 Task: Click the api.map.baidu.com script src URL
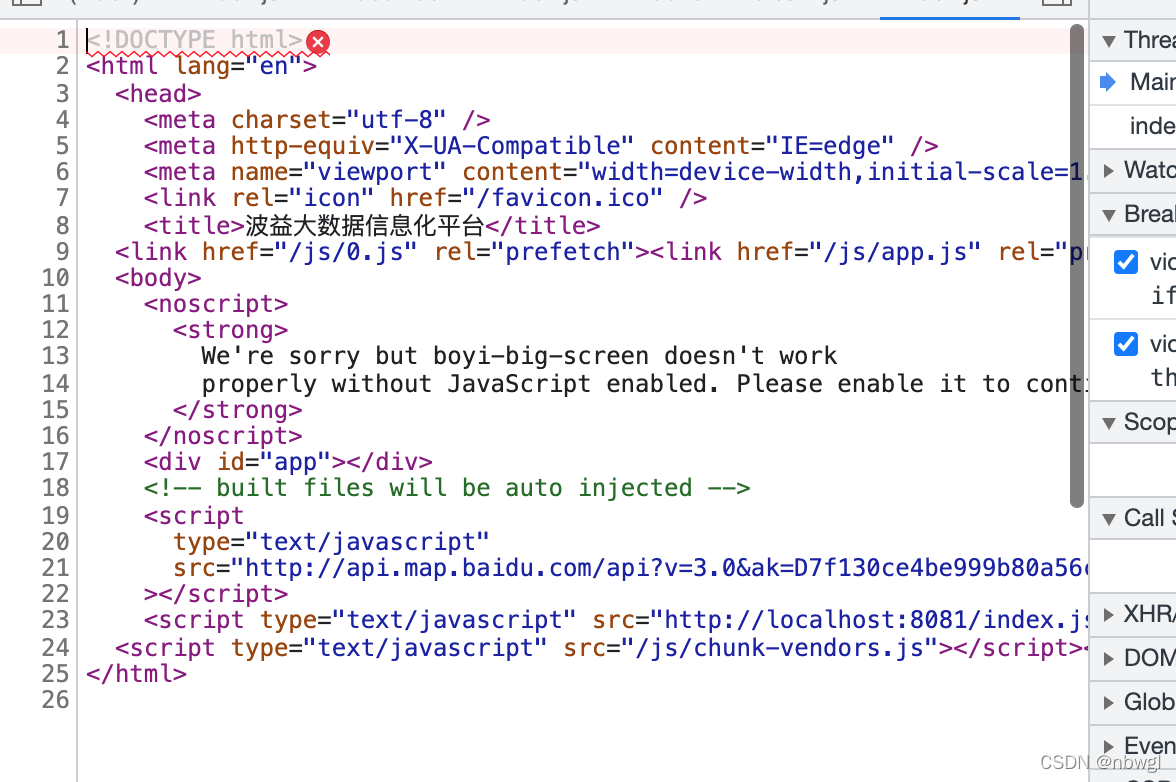coord(666,568)
